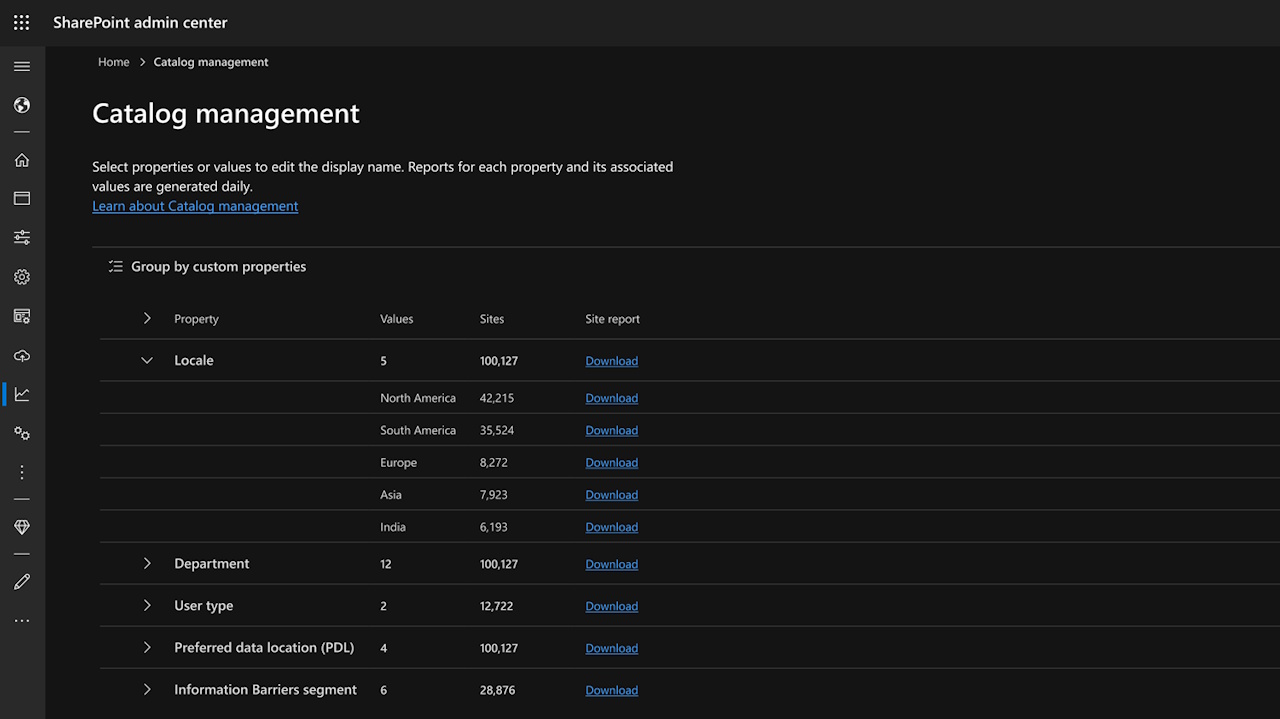The width and height of the screenshot is (1280, 719).
Task: Open the sliders Policies icon in sidebar
Action: pyautogui.click(x=22, y=237)
